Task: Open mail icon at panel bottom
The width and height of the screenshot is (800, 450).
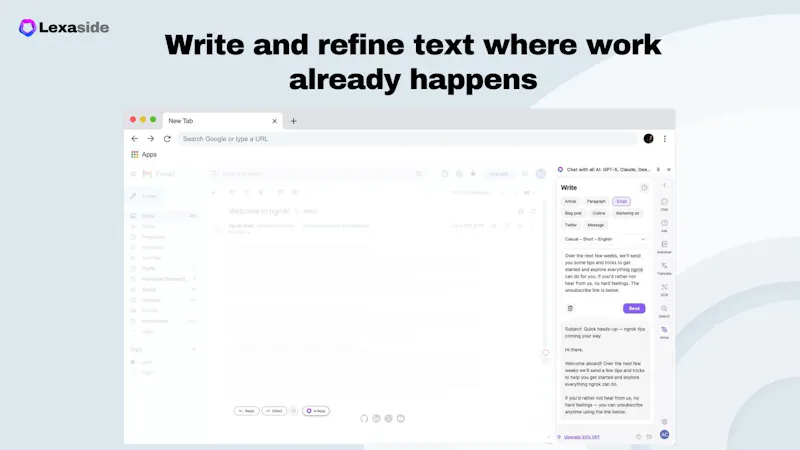Action: coord(649,437)
